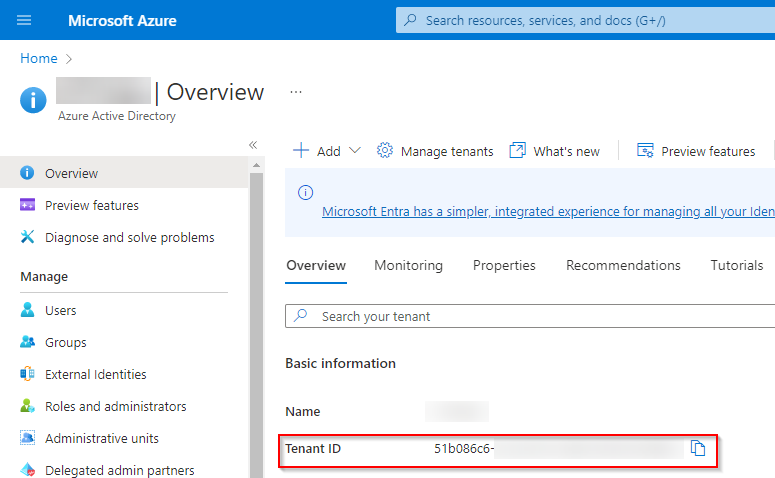Click the Overview info icon in sidebar
This screenshot has width=775, height=478.
(27, 173)
